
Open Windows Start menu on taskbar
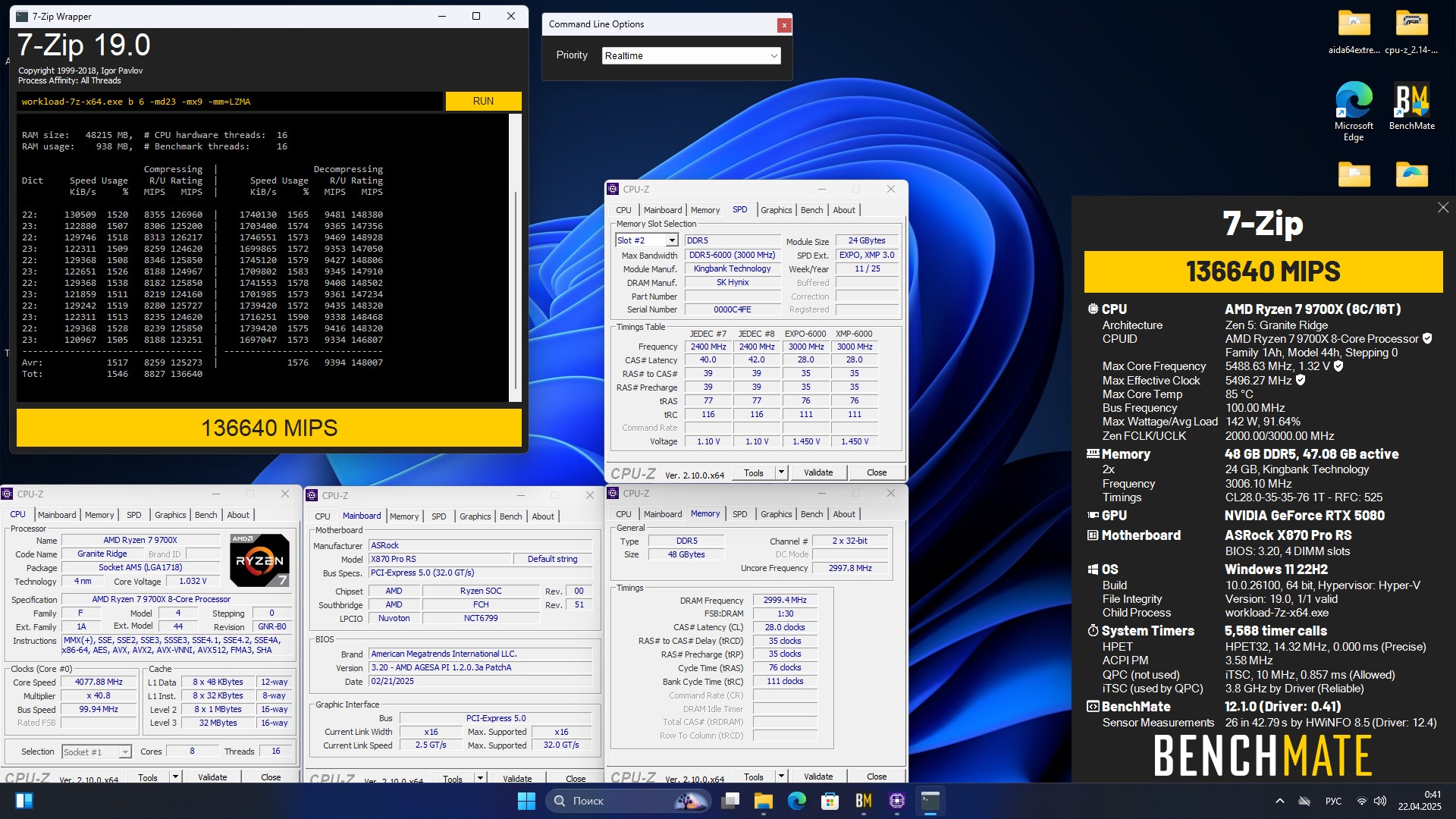526,801
